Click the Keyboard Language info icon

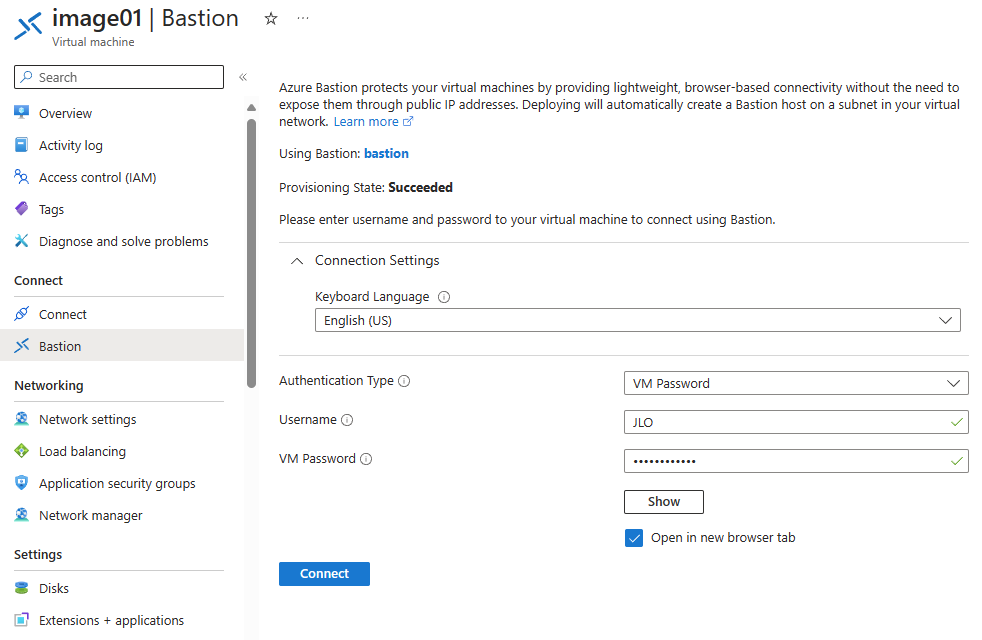444,297
